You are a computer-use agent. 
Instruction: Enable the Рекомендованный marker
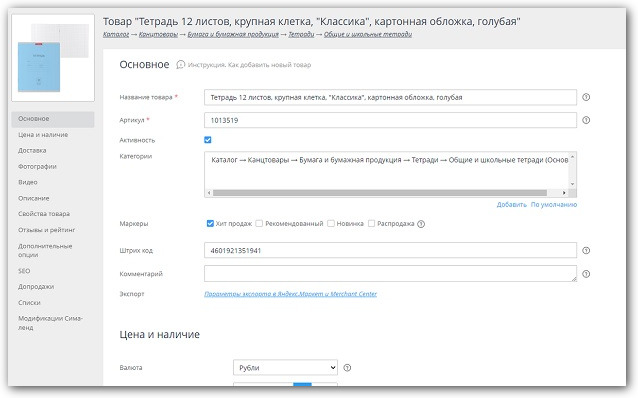[x=259, y=223]
